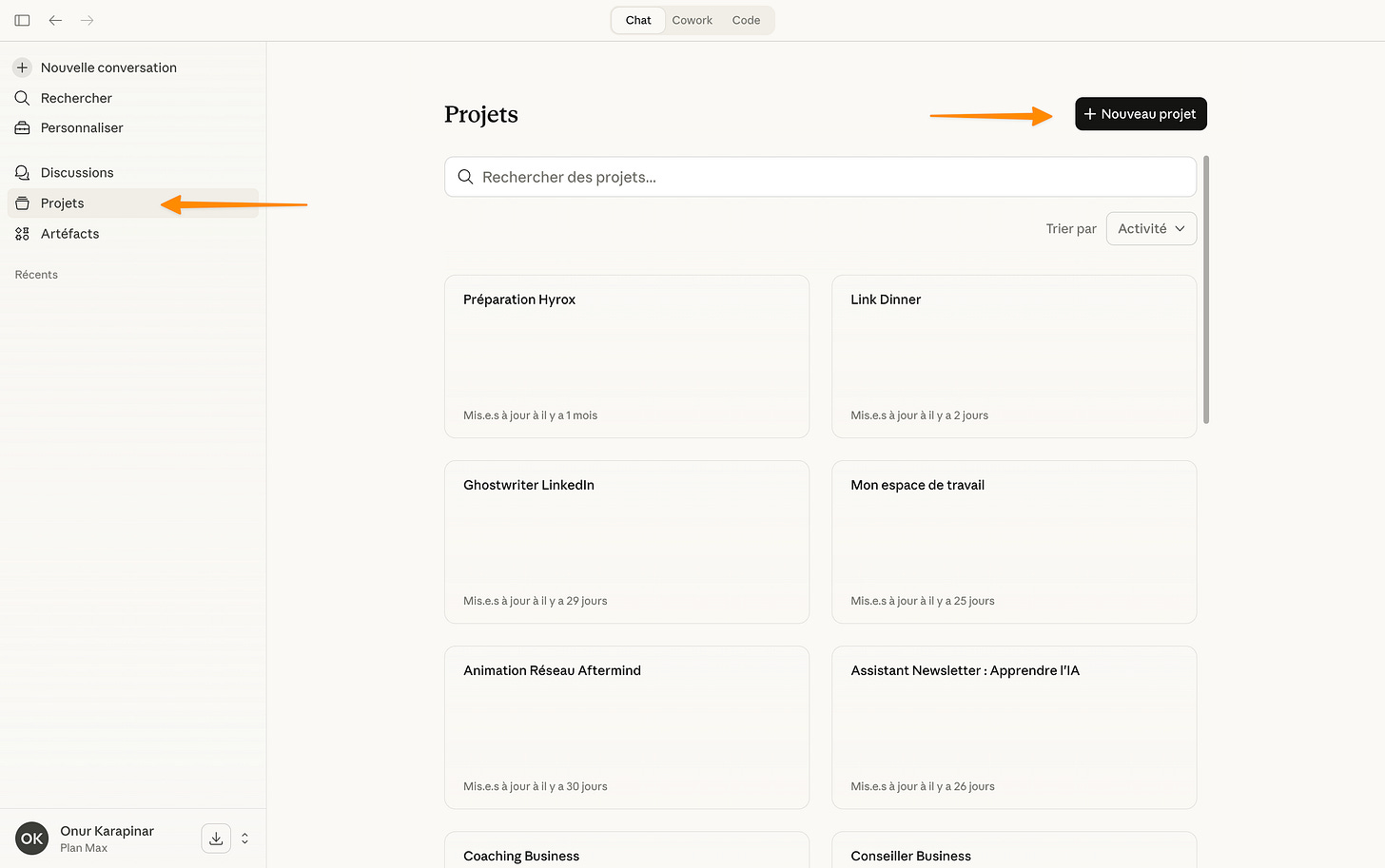The height and width of the screenshot is (868, 1385).
Task: Open the Ghostwriter LinkedIn project
Action: (627, 542)
